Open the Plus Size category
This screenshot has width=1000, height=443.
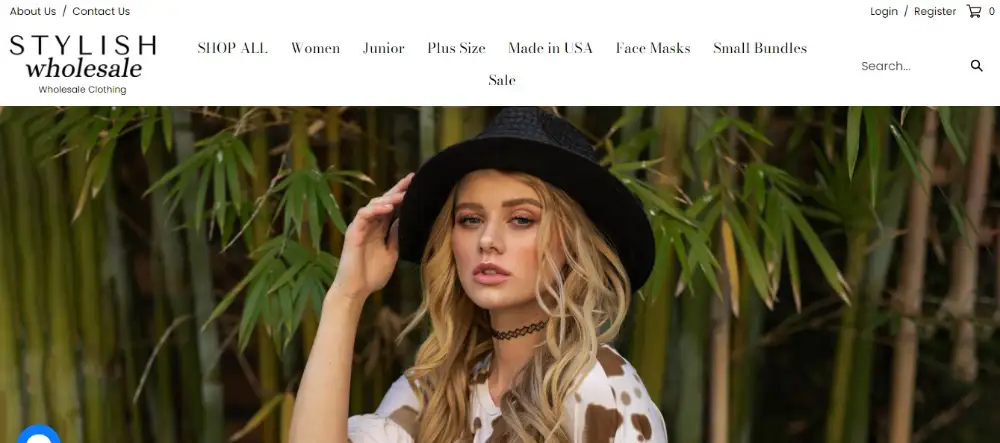456,48
